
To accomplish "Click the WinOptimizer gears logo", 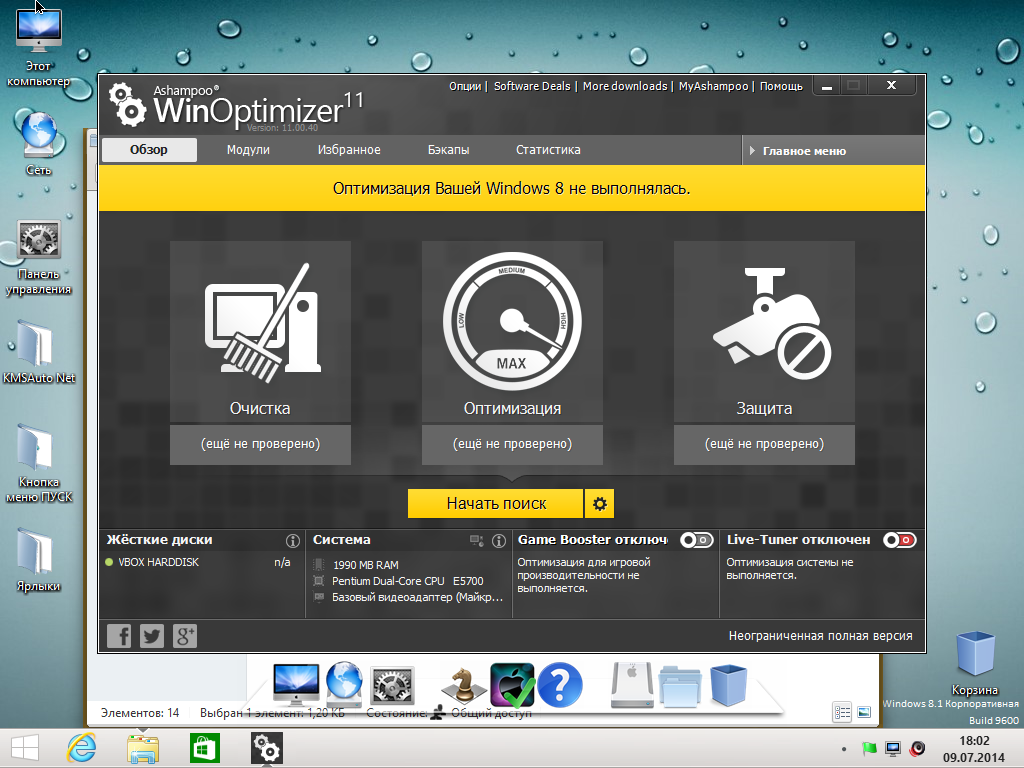I will pos(127,104).
